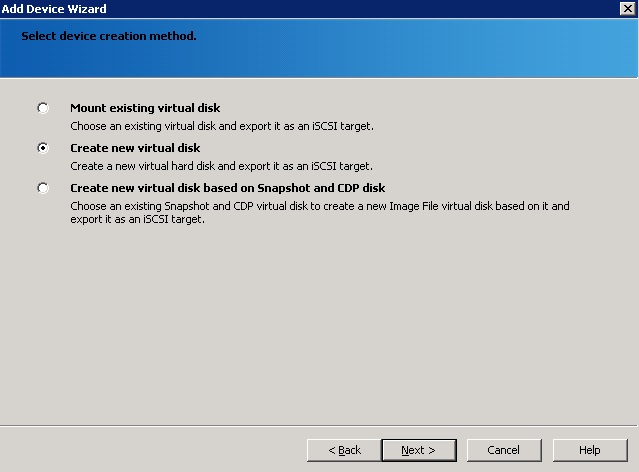Click the separator line above the wizard buttons
Viewport: 639px width, 472px height.
click(x=320, y=424)
